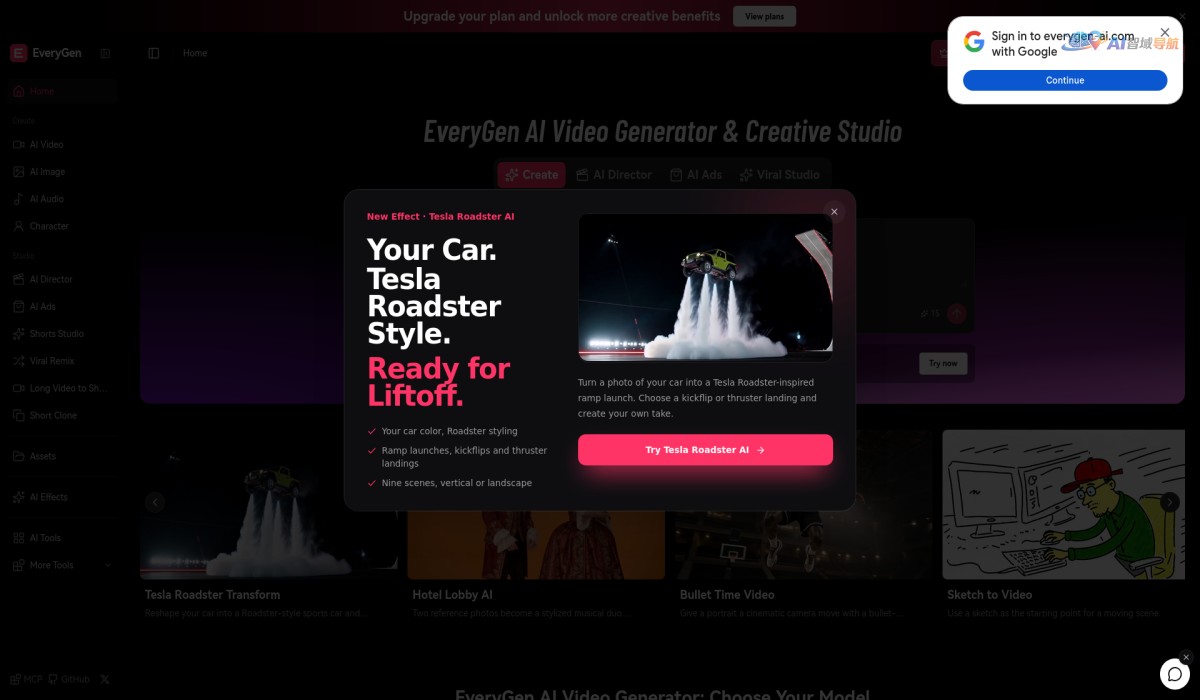Switch to the Viral Studio tab

(779, 175)
